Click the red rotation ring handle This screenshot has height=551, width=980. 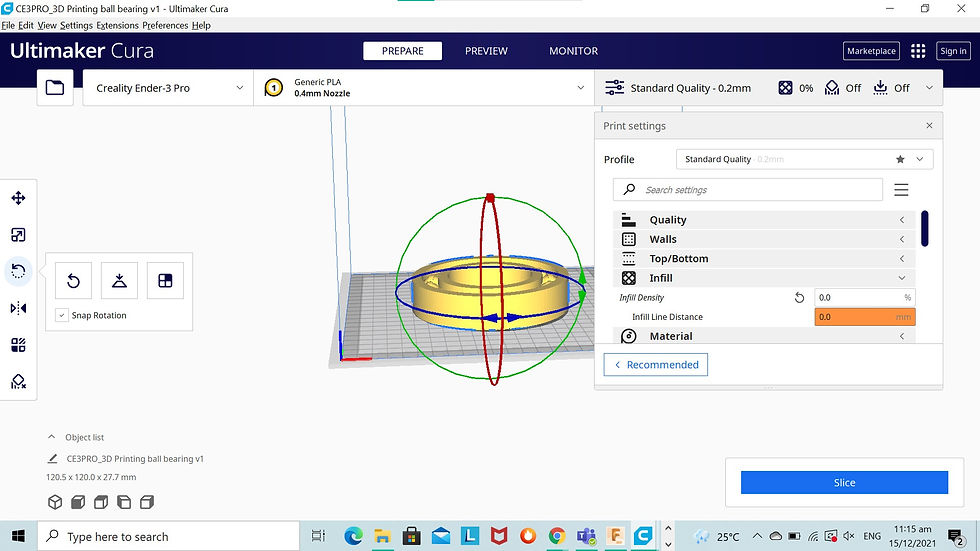[490, 197]
